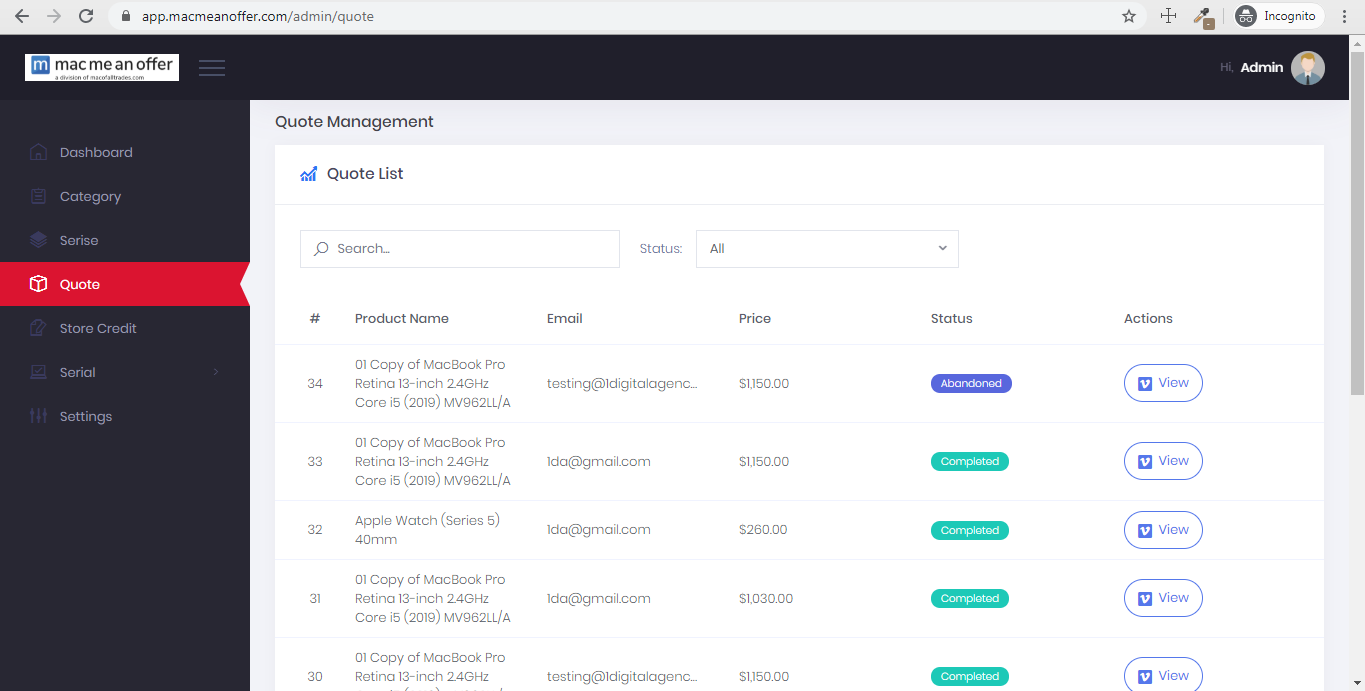
Task: Expand the Serial menu item
Action: (x=125, y=372)
